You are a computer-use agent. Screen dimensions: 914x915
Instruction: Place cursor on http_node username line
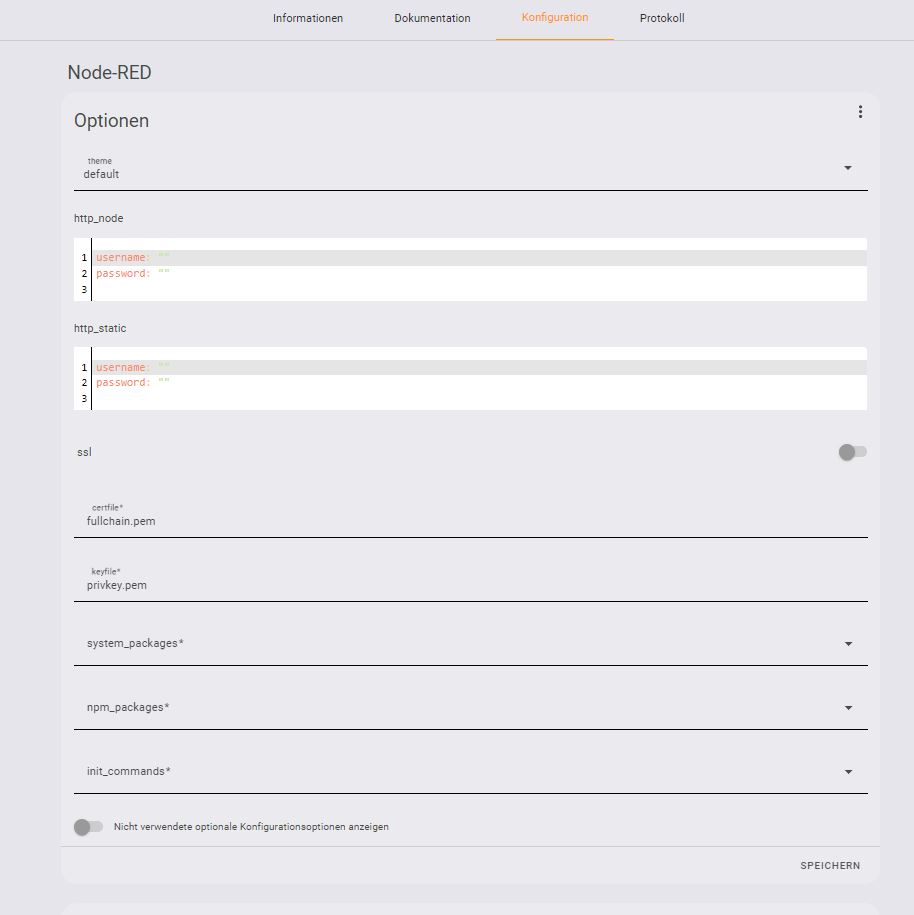(x=479, y=257)
